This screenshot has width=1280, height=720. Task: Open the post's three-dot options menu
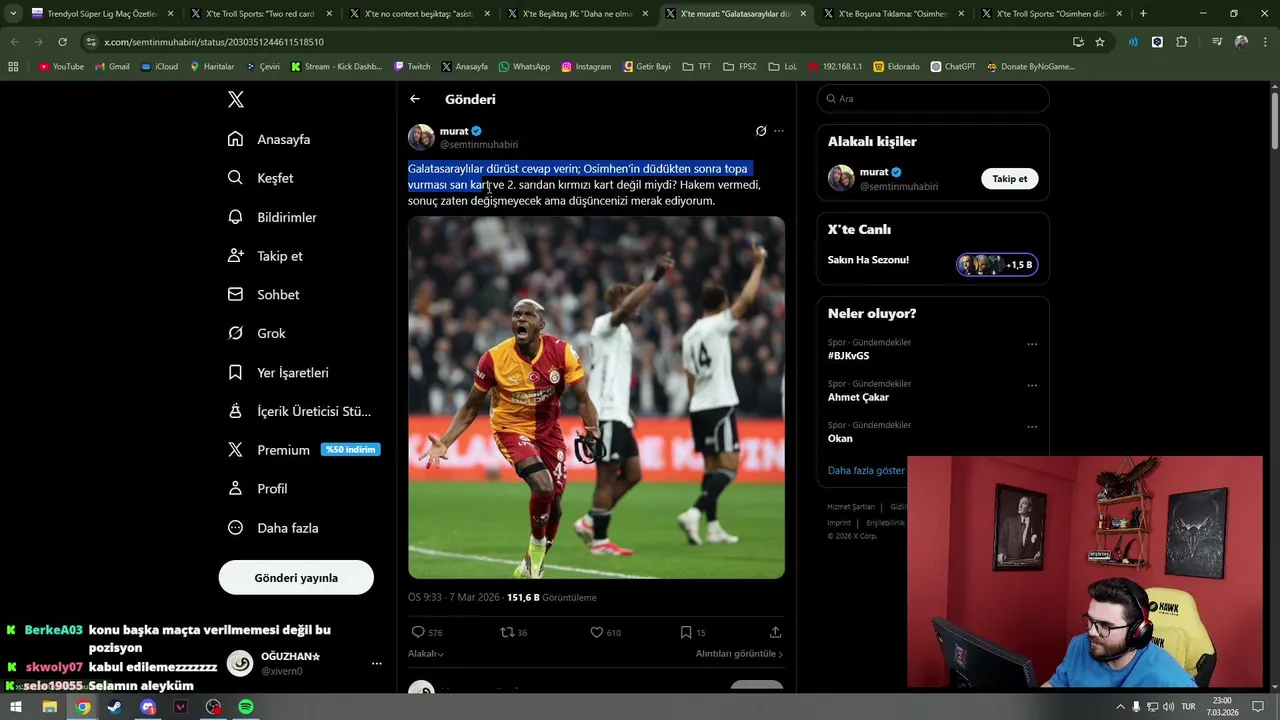779,131
